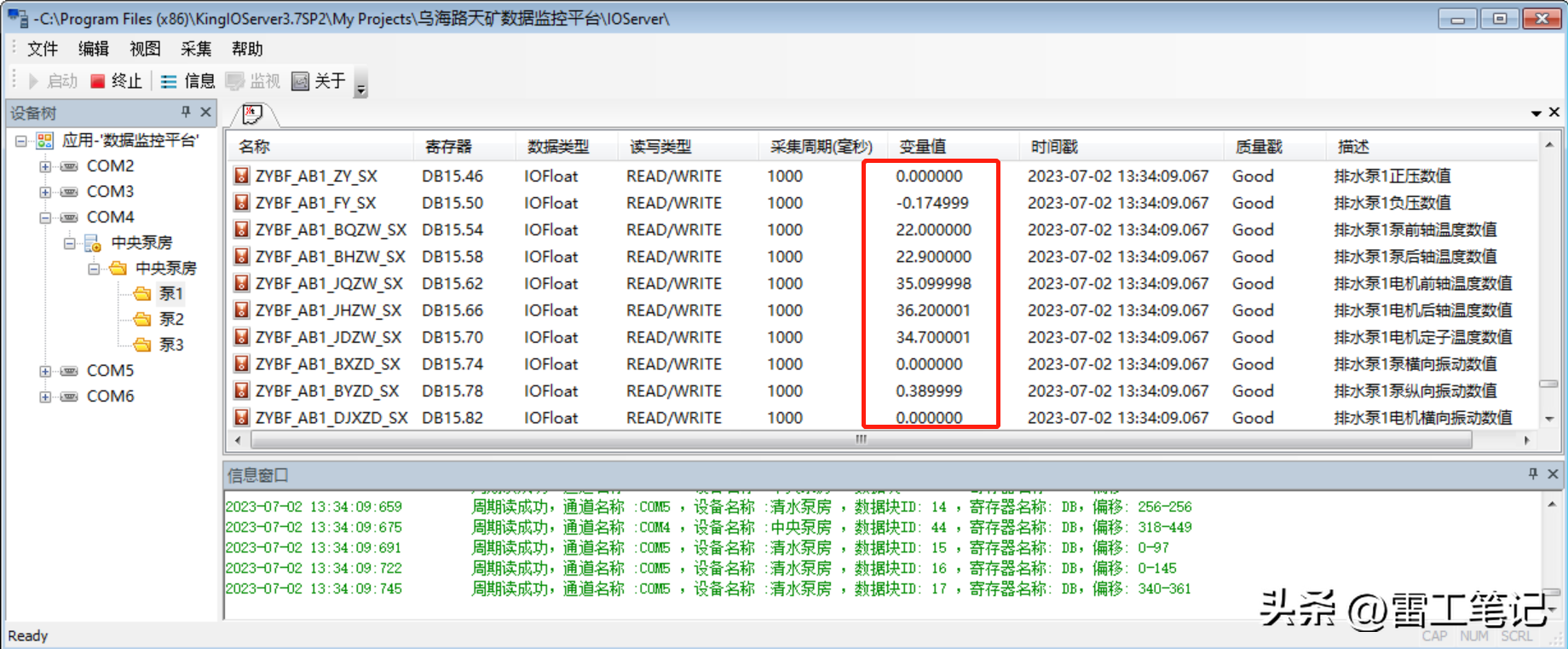This screenshot has height=649, width=1568.
Task: Pin the info window (信息窗口) panel
Action: 1533,473
